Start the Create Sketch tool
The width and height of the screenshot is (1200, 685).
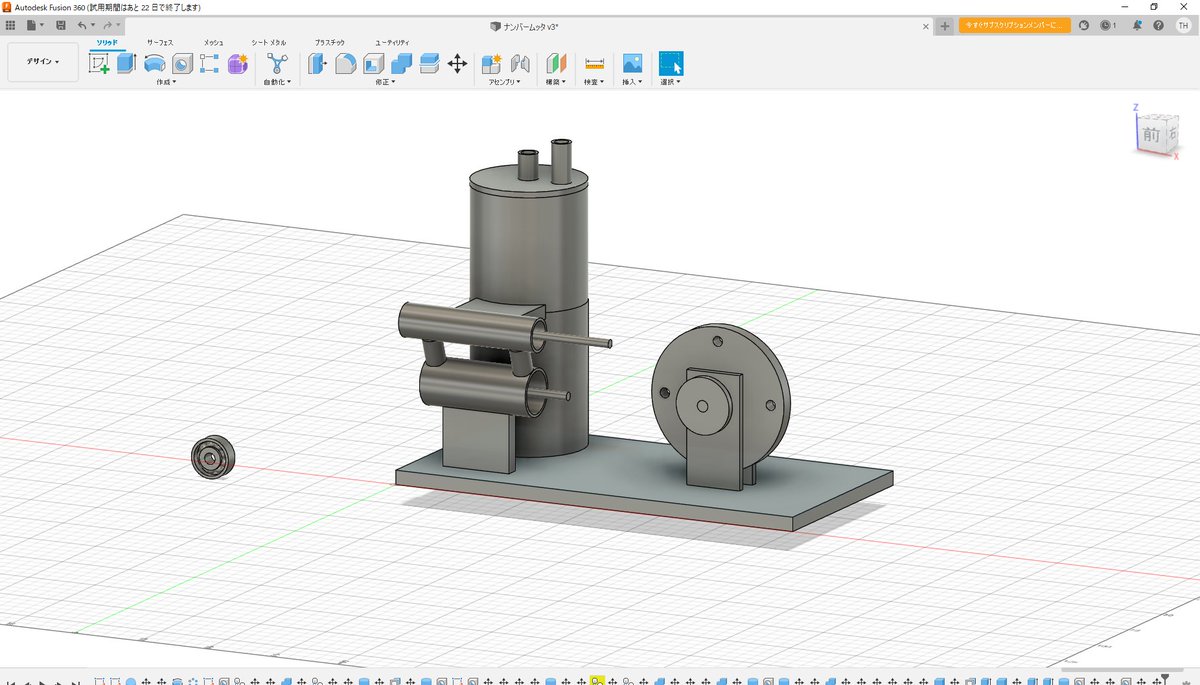tap(99, 64)
